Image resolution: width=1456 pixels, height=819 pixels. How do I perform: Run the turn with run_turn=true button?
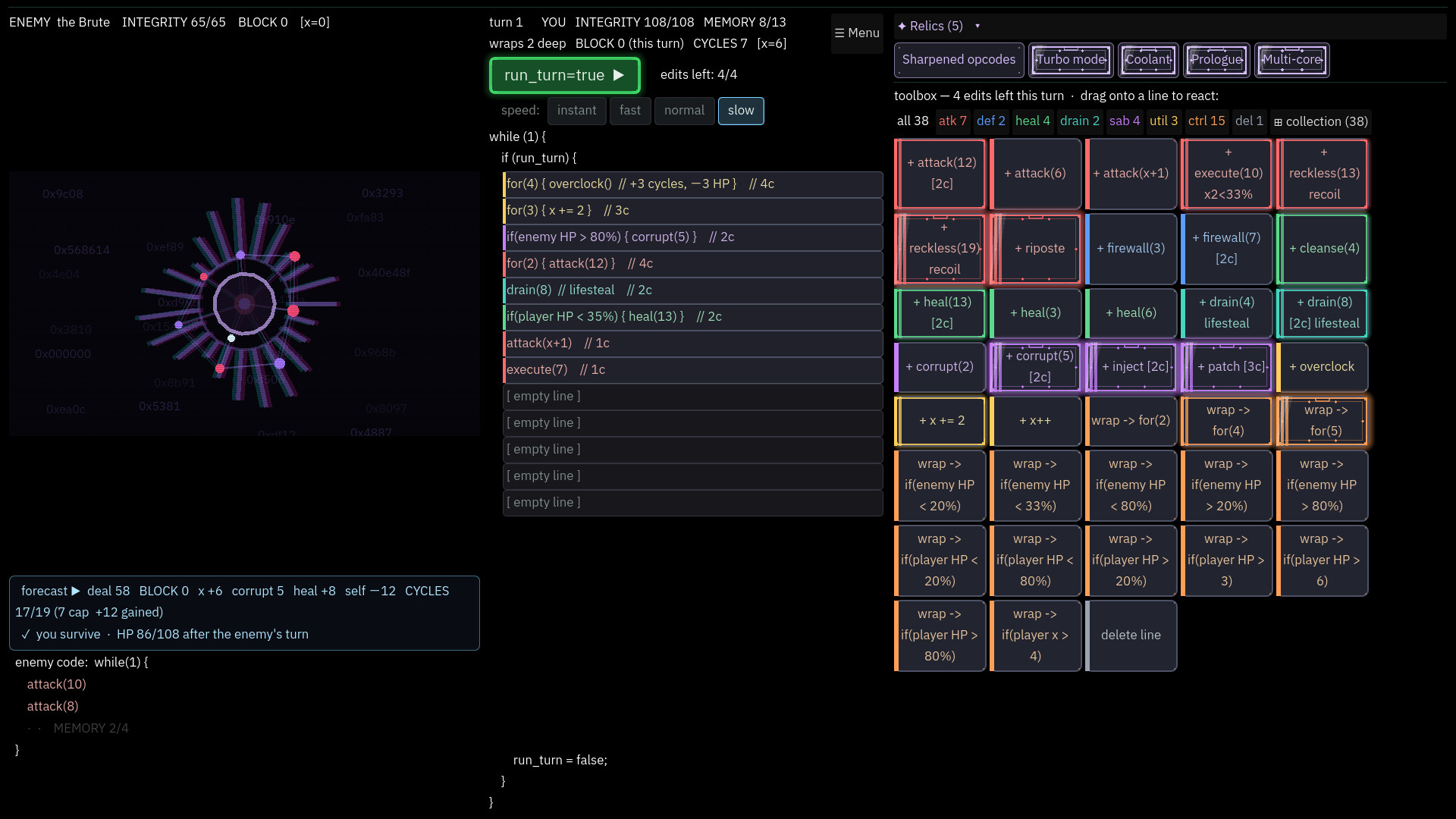coord(565,75)
